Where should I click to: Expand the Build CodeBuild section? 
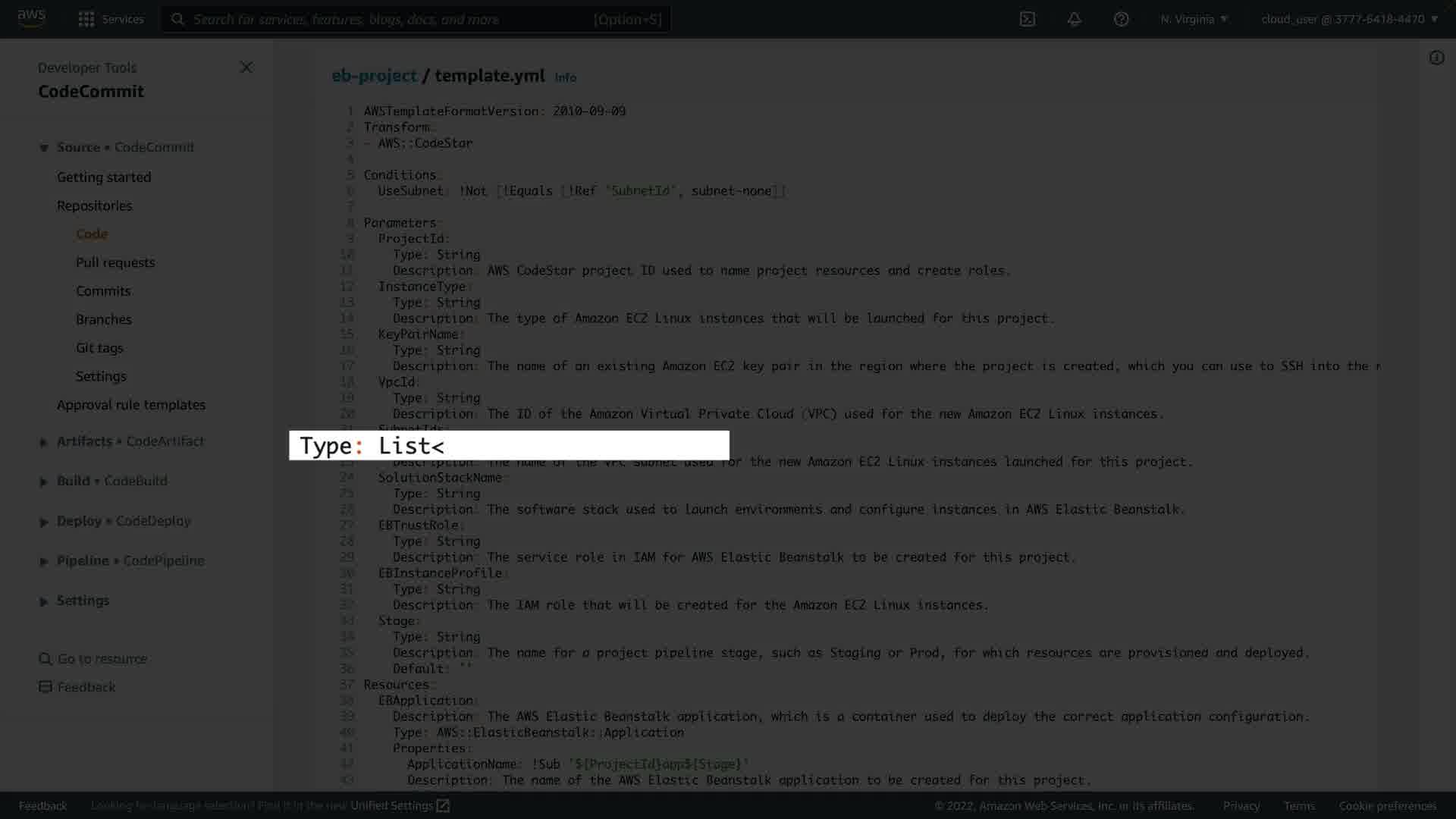pos(44,482)
